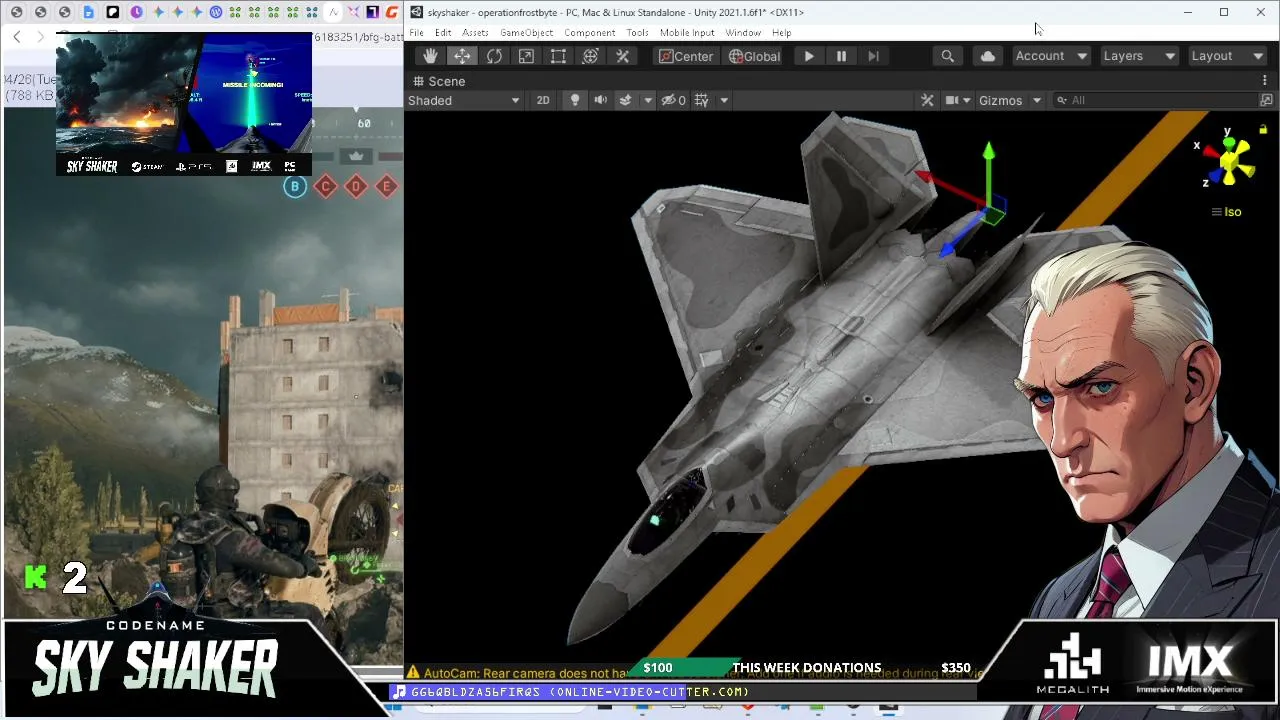Open the Shaded draw mode dropdown
The image size is (1280, 720).
click(x=464, y=100)
